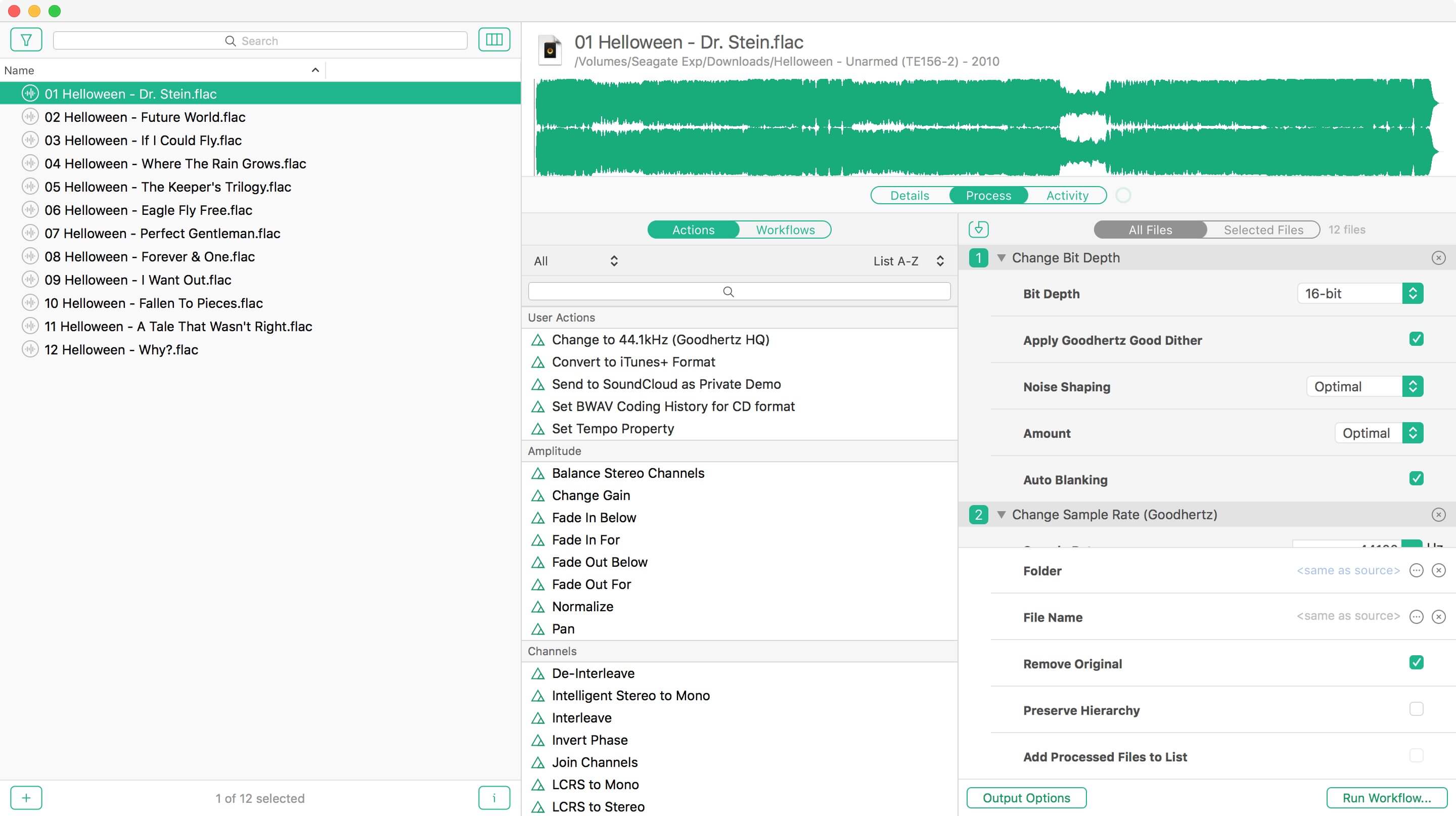Collapse the Change Bit Depth section
The image size is (1456, 816).
(1001, 258)
